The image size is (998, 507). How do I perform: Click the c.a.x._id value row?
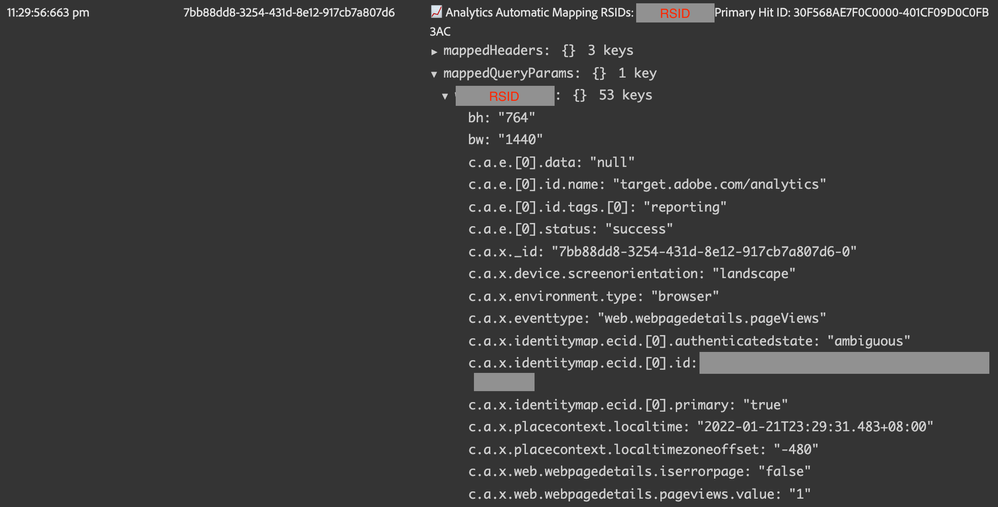click(x=663, y=251)
